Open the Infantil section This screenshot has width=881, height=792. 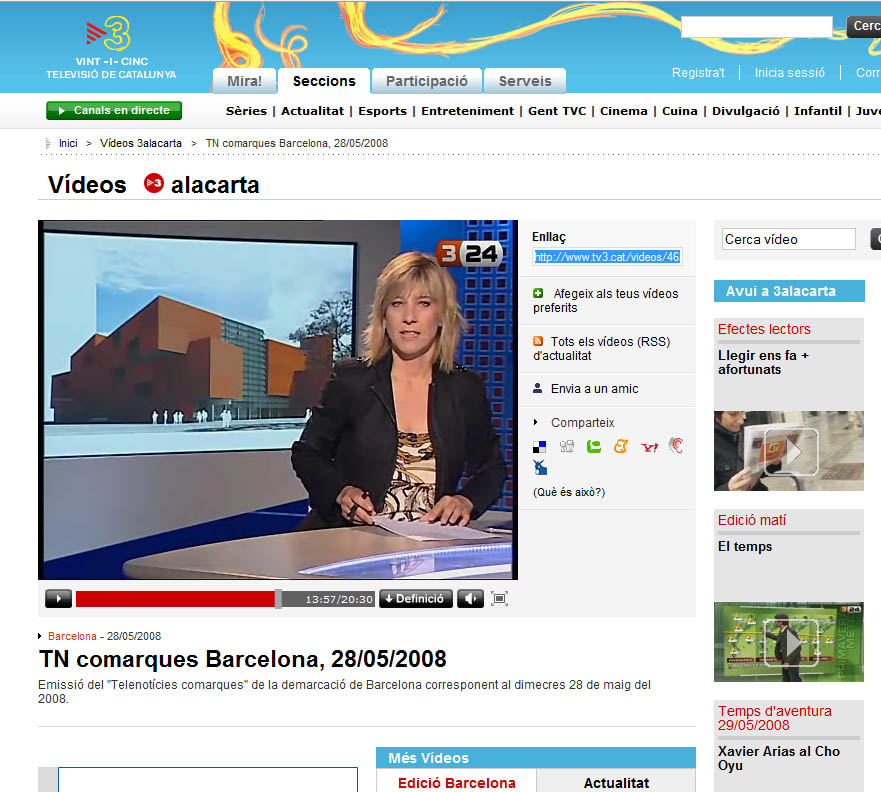tap(818, 111)
